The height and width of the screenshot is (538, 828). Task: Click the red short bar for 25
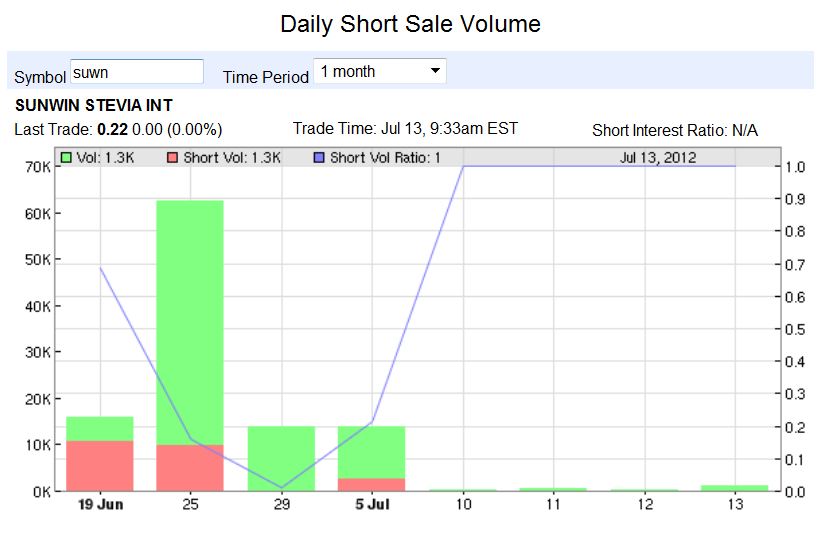tap(190, 468)
